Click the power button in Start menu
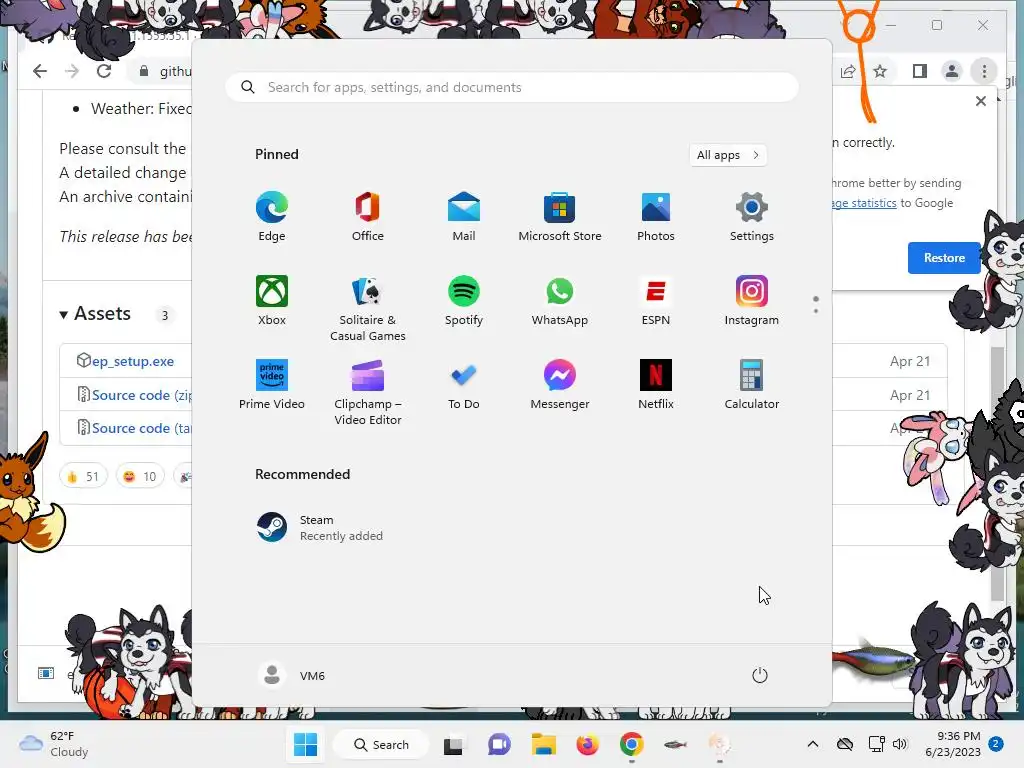Screen dimensions: 1024x768 760,675
